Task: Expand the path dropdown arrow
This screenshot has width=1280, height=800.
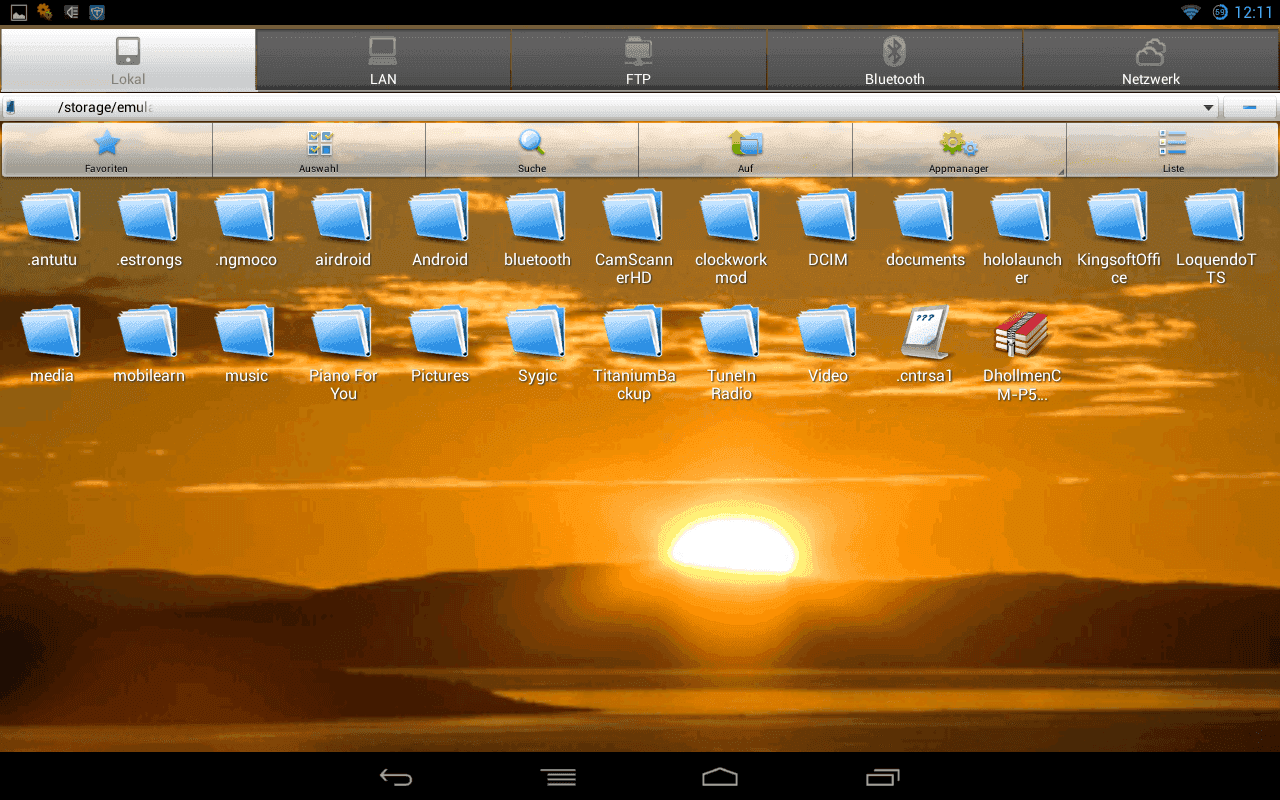Action: point(1208,107)
